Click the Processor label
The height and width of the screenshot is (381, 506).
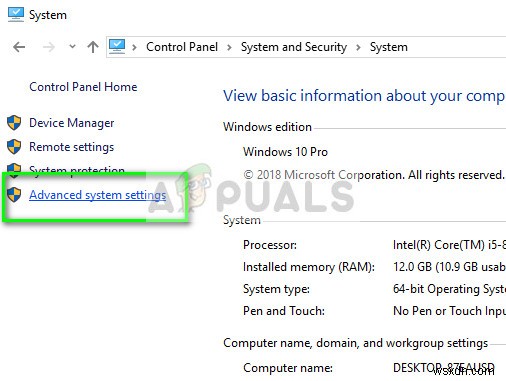(270, 245)
